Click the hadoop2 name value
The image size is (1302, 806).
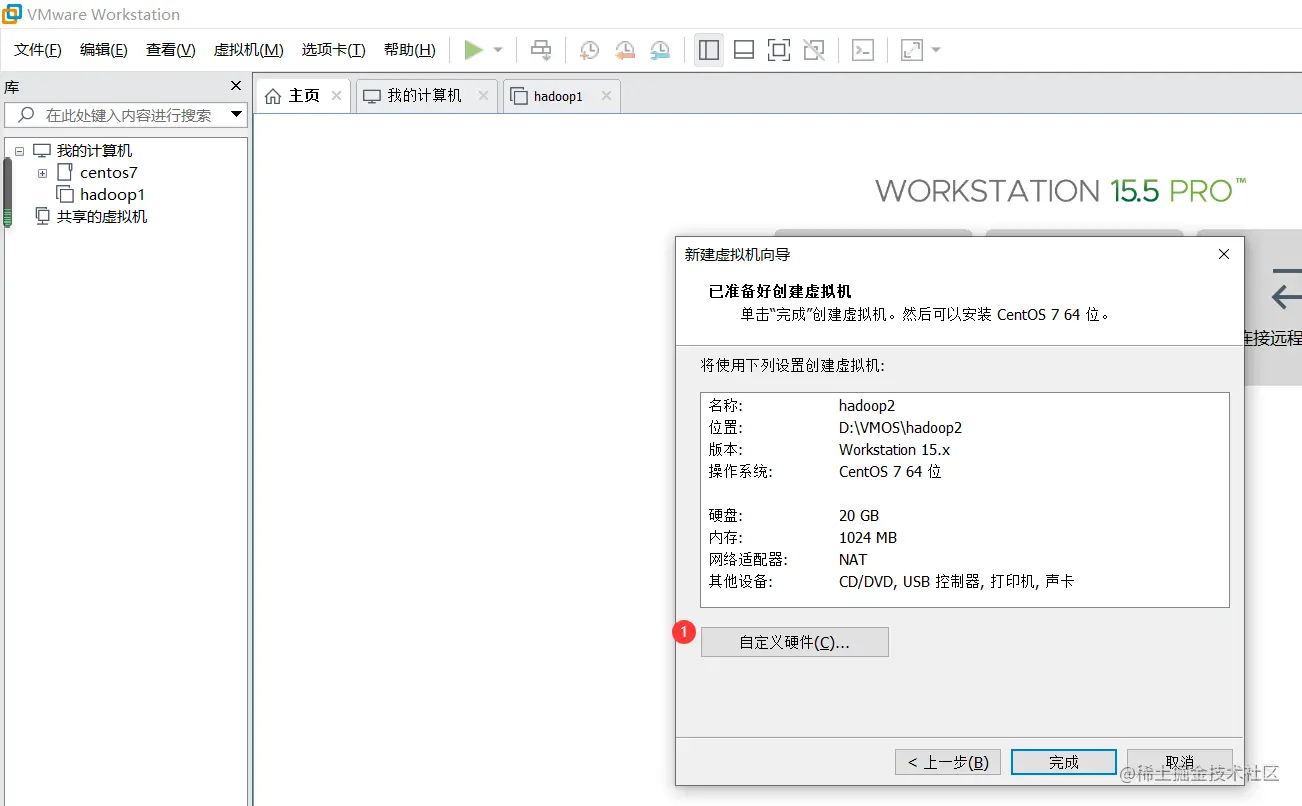(x=867, y=406)
